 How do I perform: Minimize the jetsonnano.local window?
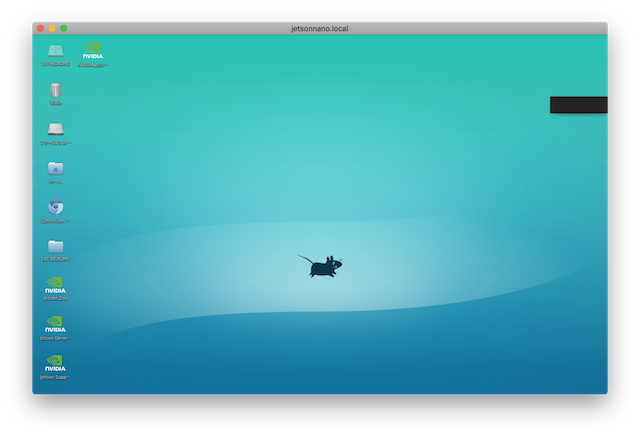[x=52, y=28]
